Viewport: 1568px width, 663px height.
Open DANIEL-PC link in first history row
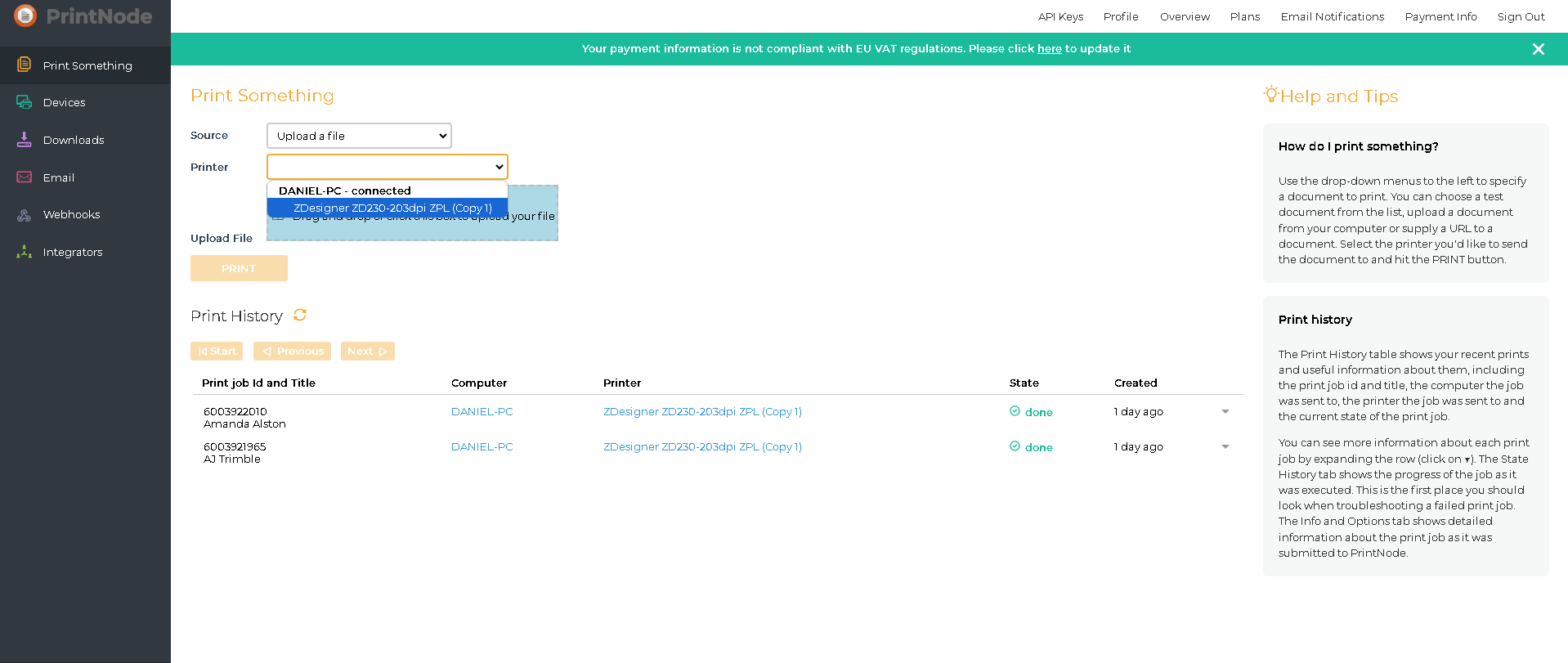482,412
